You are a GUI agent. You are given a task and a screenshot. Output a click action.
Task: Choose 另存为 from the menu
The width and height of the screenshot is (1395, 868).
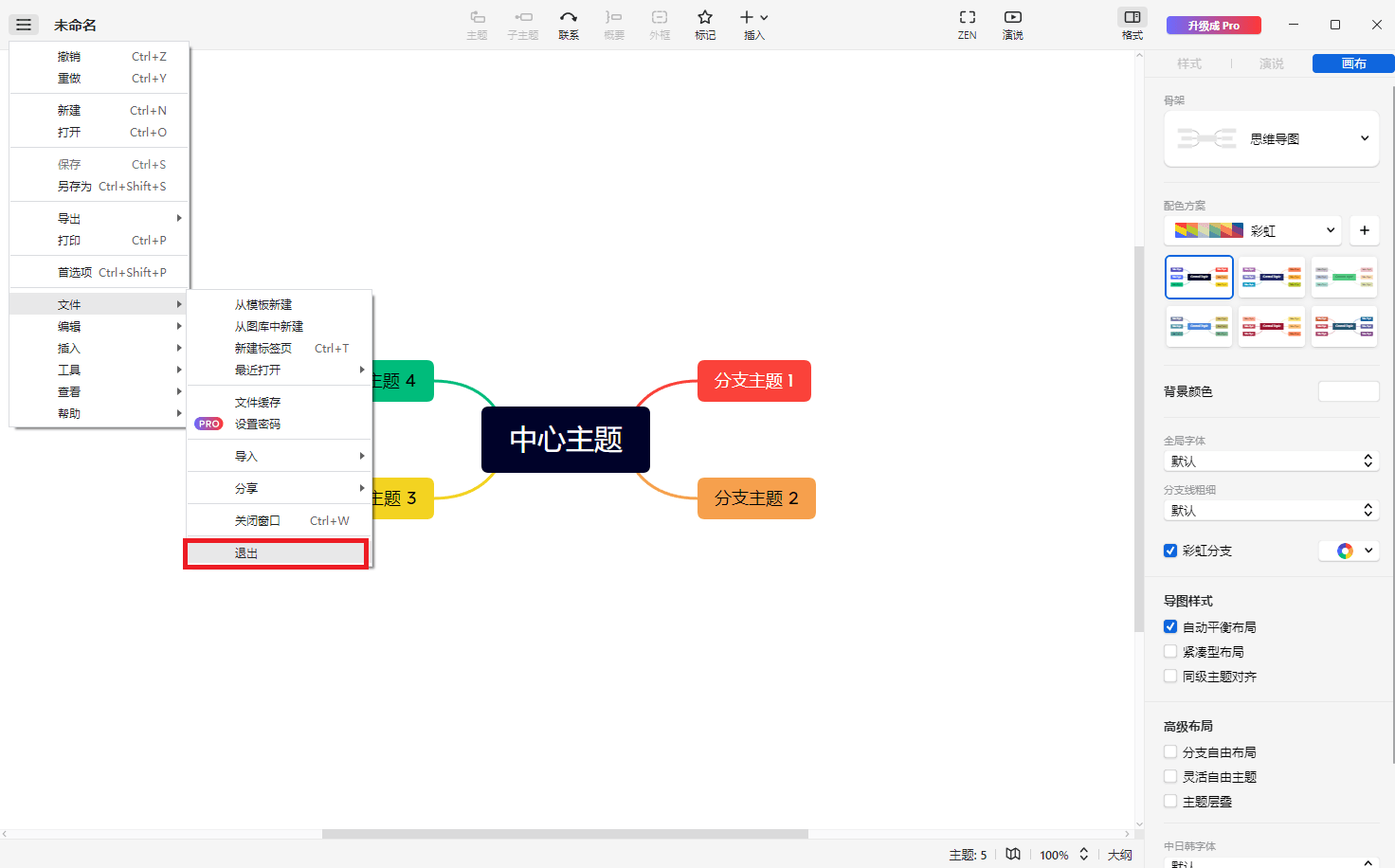[x=99, y=186]
